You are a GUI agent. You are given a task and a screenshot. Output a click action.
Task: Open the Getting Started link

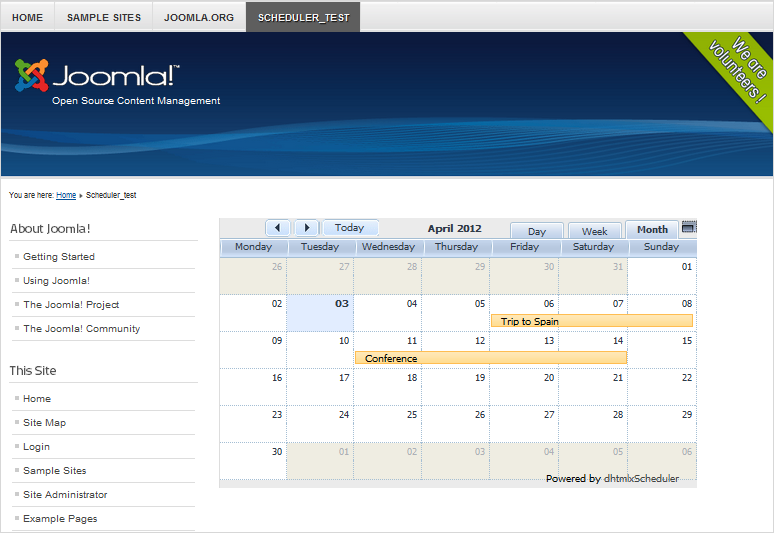59,257
